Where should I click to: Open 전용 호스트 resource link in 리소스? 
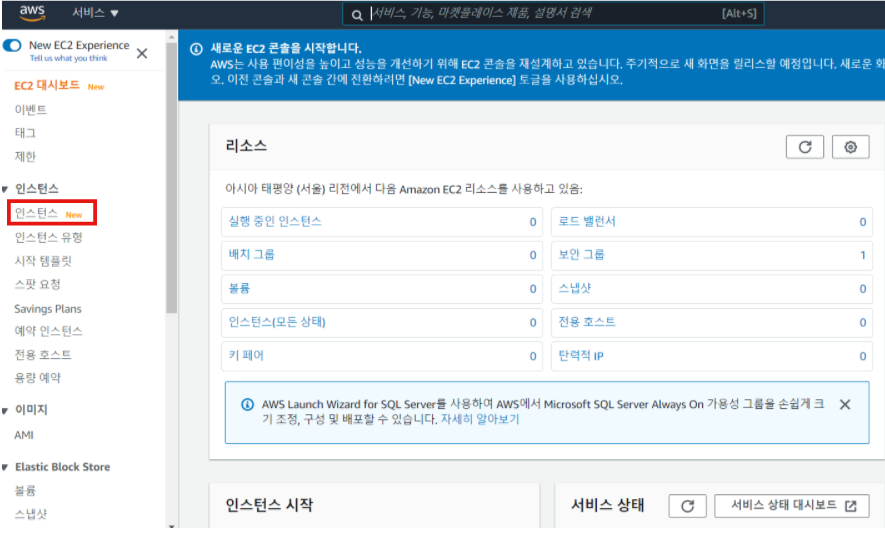[x=586, y=322]
